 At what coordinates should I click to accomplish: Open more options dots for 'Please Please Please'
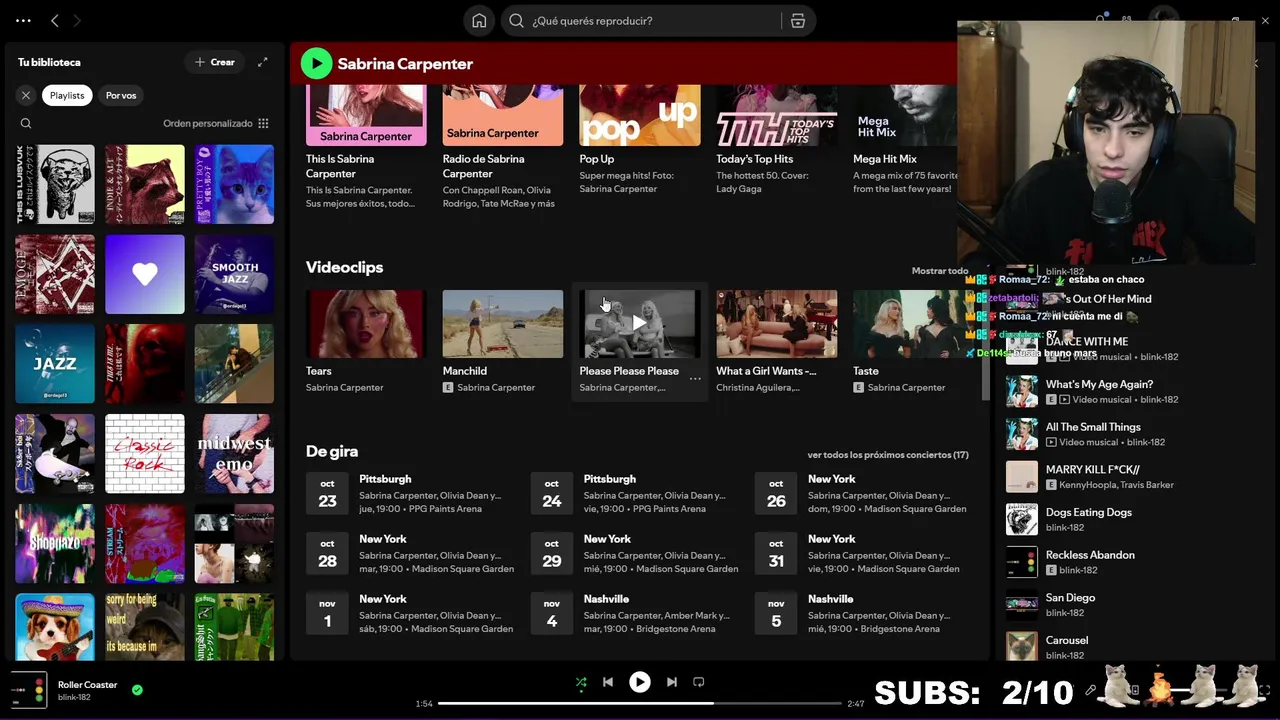point(695,379)
